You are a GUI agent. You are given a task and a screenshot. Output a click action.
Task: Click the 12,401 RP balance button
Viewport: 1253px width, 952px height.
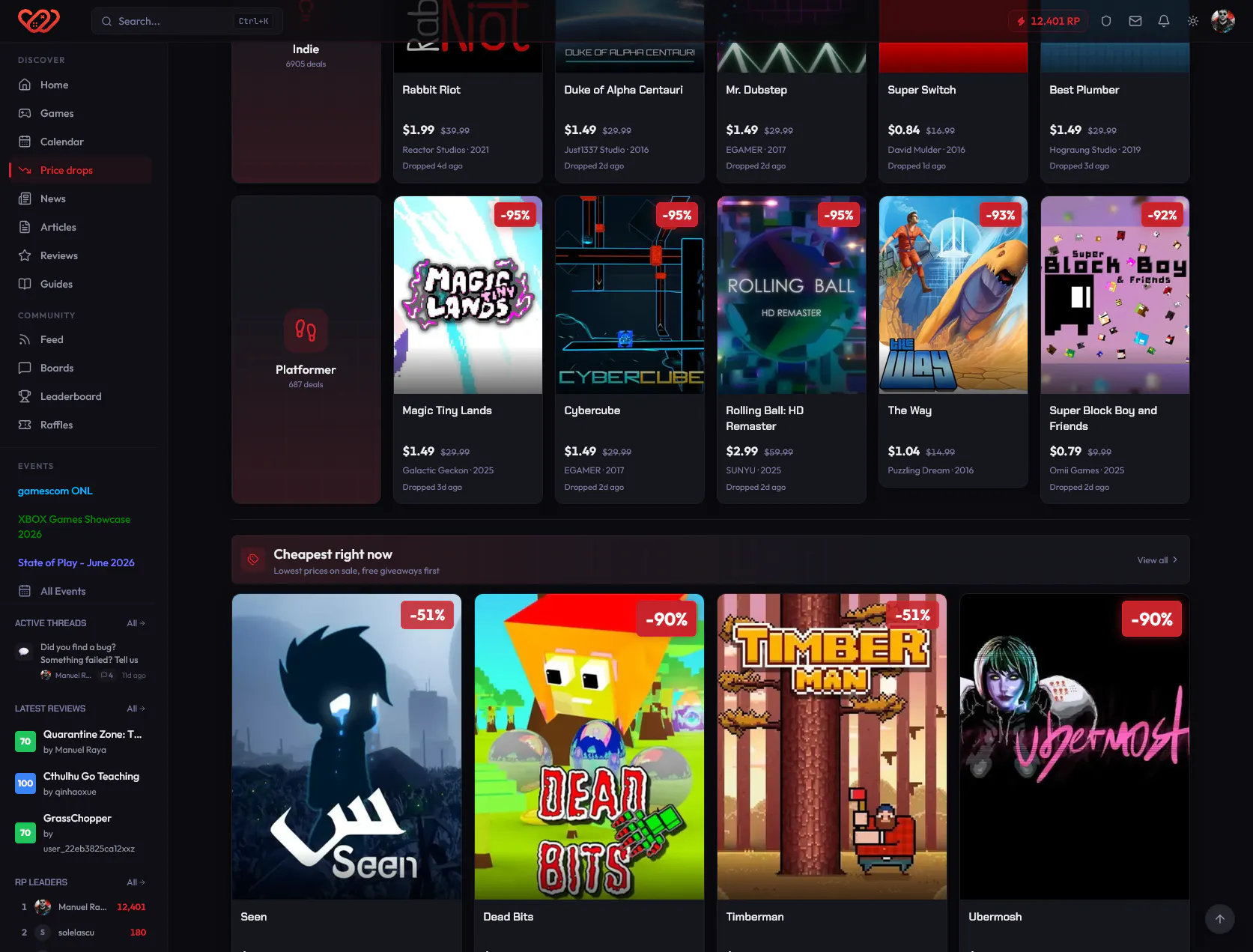click(x=1048, y=21)
